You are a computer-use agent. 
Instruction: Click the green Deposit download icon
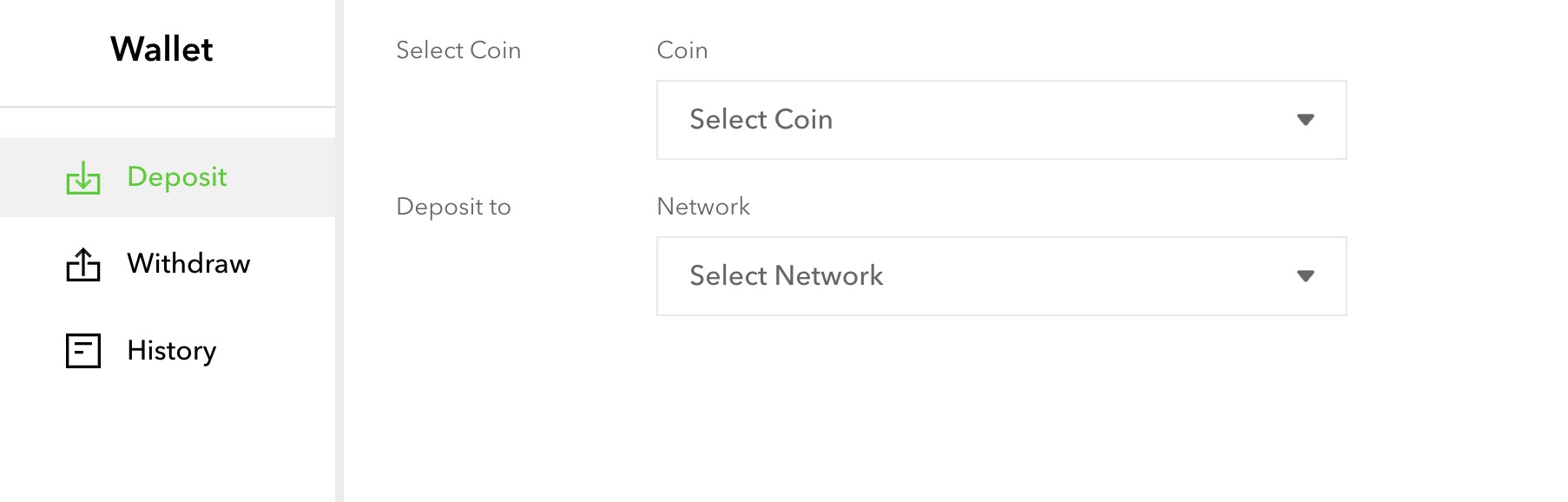pyautogui.click(x=83, y=178)
